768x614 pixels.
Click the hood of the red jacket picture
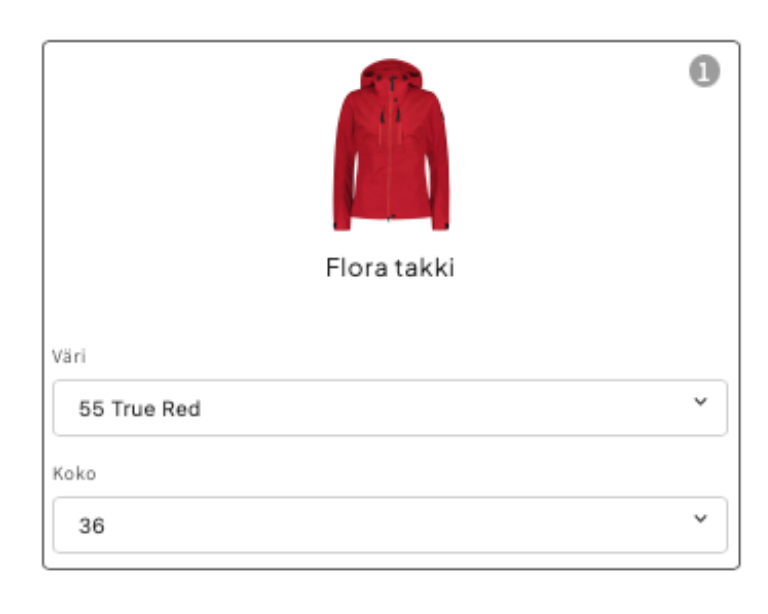(391, 73)
